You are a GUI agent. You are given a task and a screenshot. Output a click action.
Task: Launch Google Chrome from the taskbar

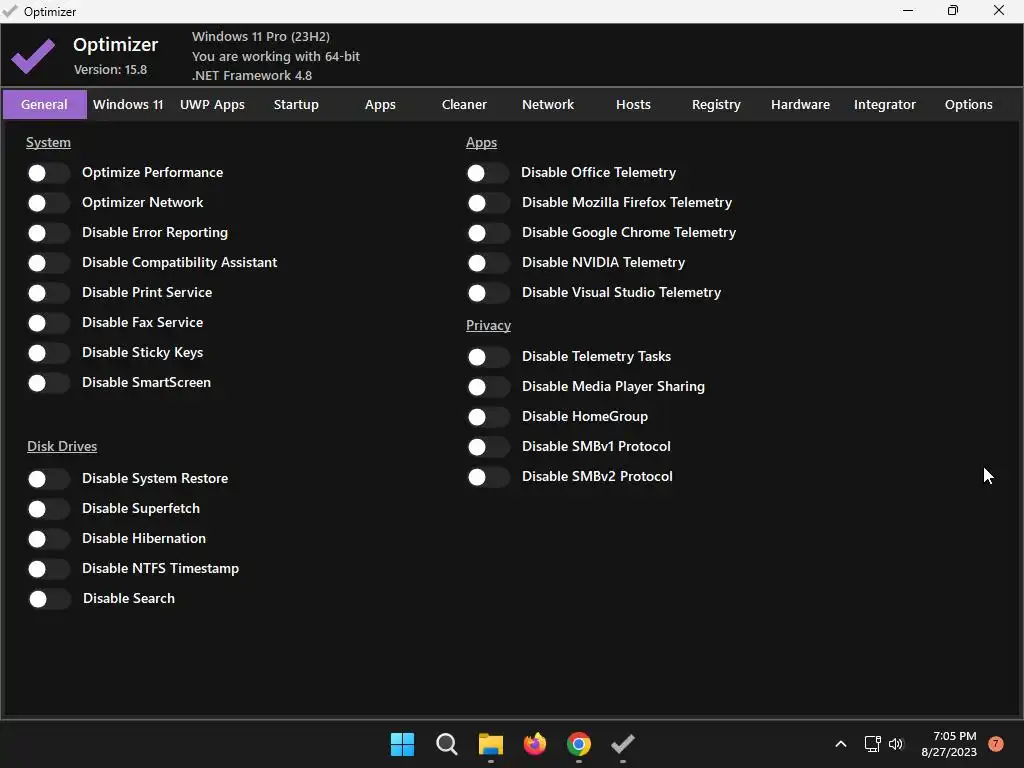pos(579,744)
